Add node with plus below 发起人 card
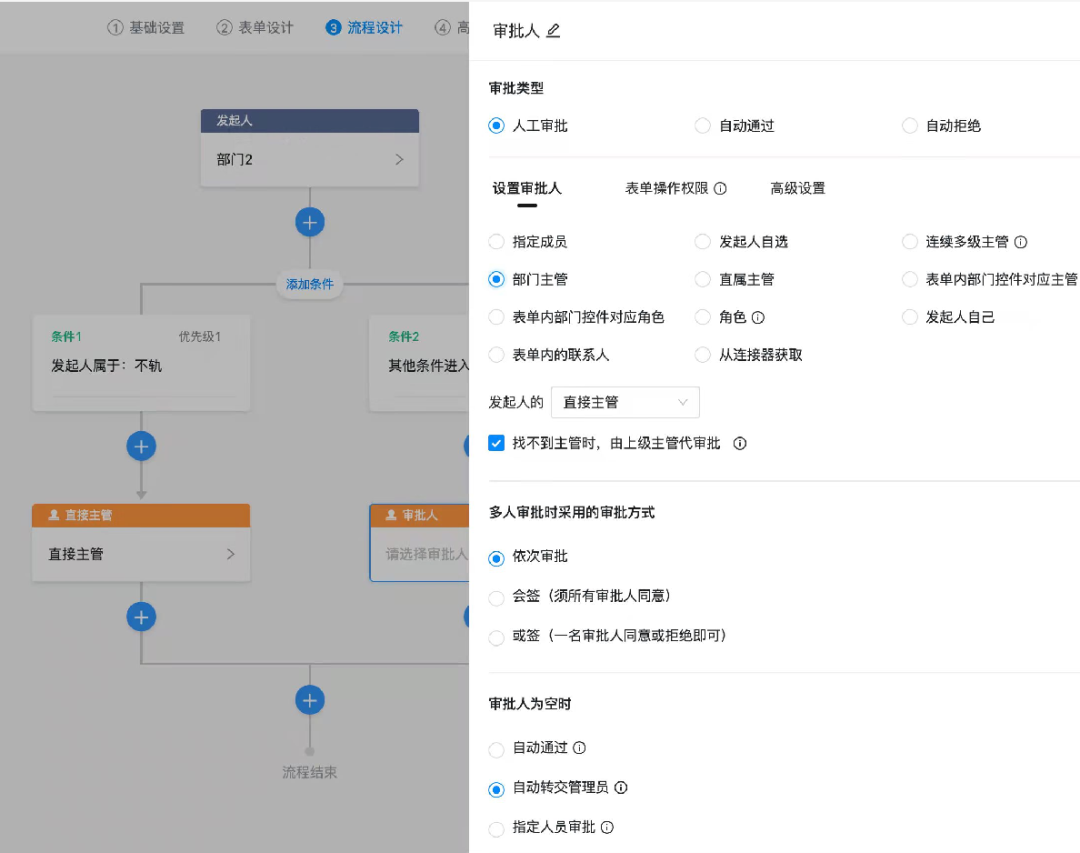 click(310, 223)
